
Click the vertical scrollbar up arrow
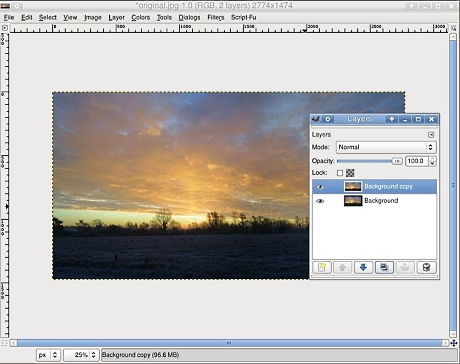[x=453, y=37]
